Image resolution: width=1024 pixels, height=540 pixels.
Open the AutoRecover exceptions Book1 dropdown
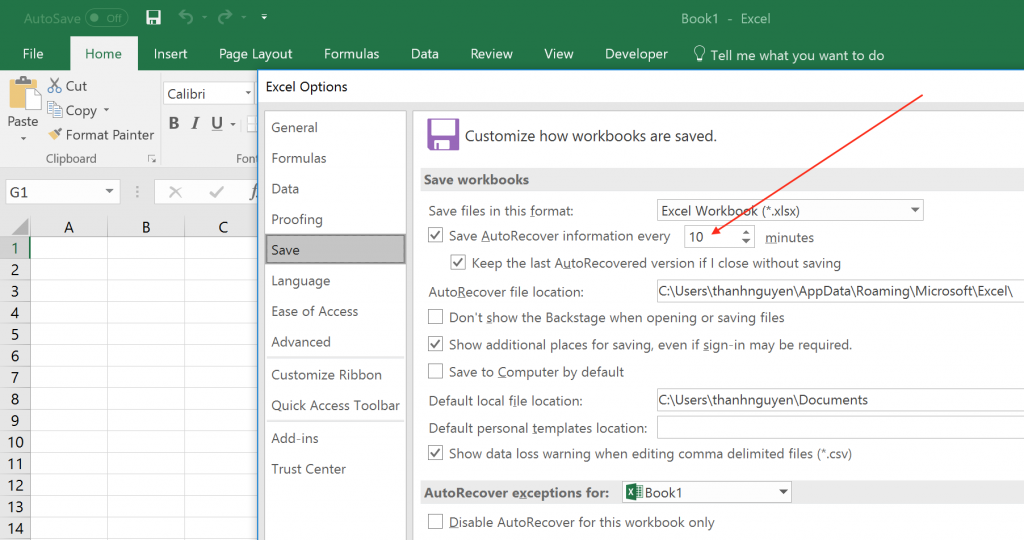(707, 492)
